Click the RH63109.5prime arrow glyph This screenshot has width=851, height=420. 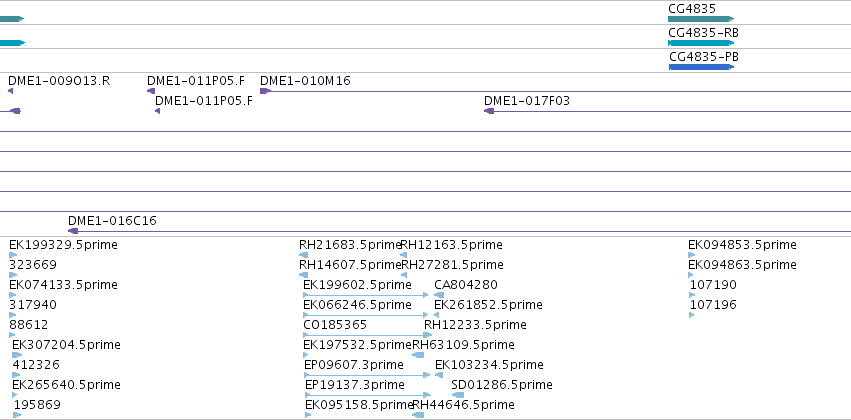tap(418, 355)
